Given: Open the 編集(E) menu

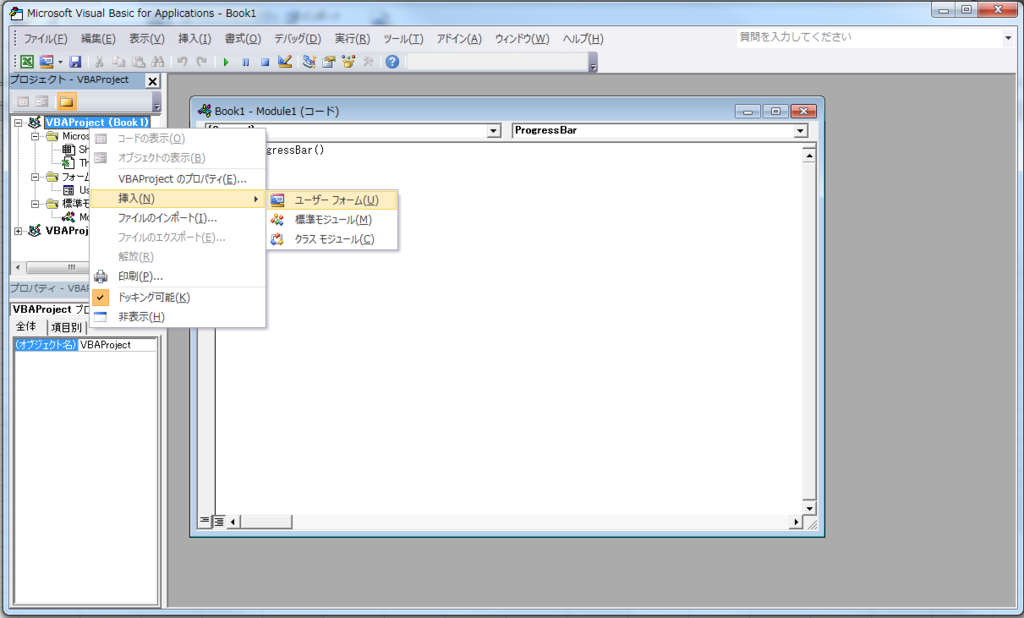Looking at the screenshot, I should (x=98, y=39).
